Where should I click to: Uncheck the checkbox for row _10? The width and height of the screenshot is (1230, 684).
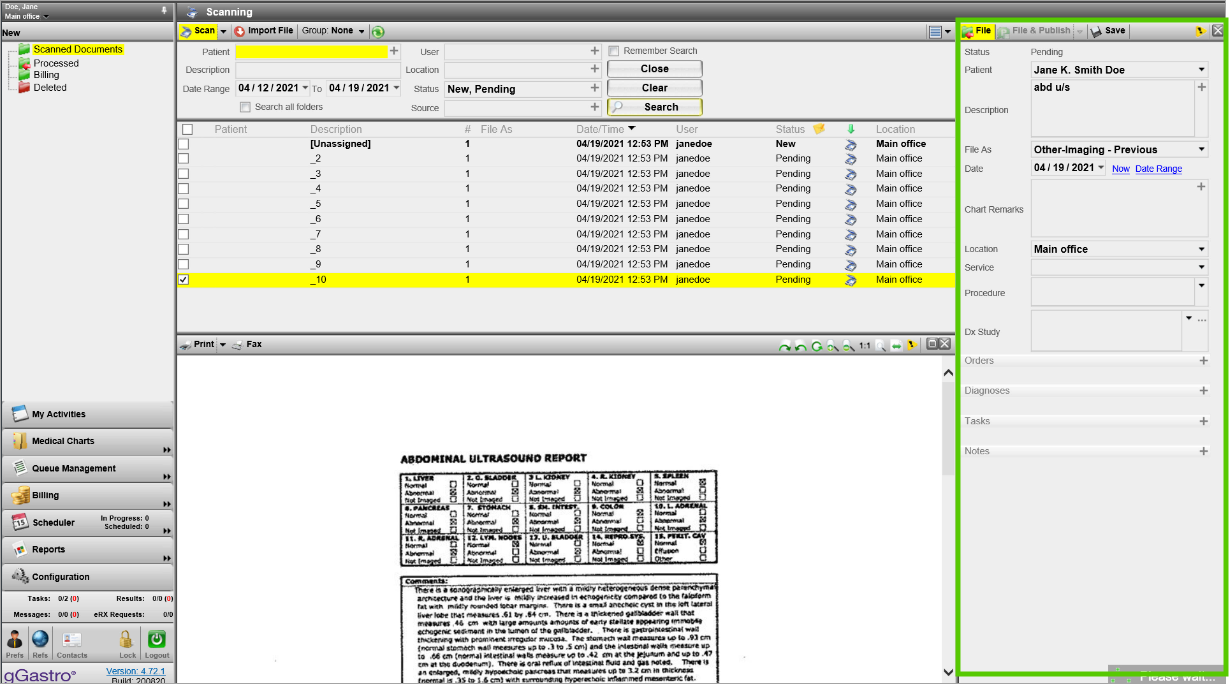click(x=184, y=280)
